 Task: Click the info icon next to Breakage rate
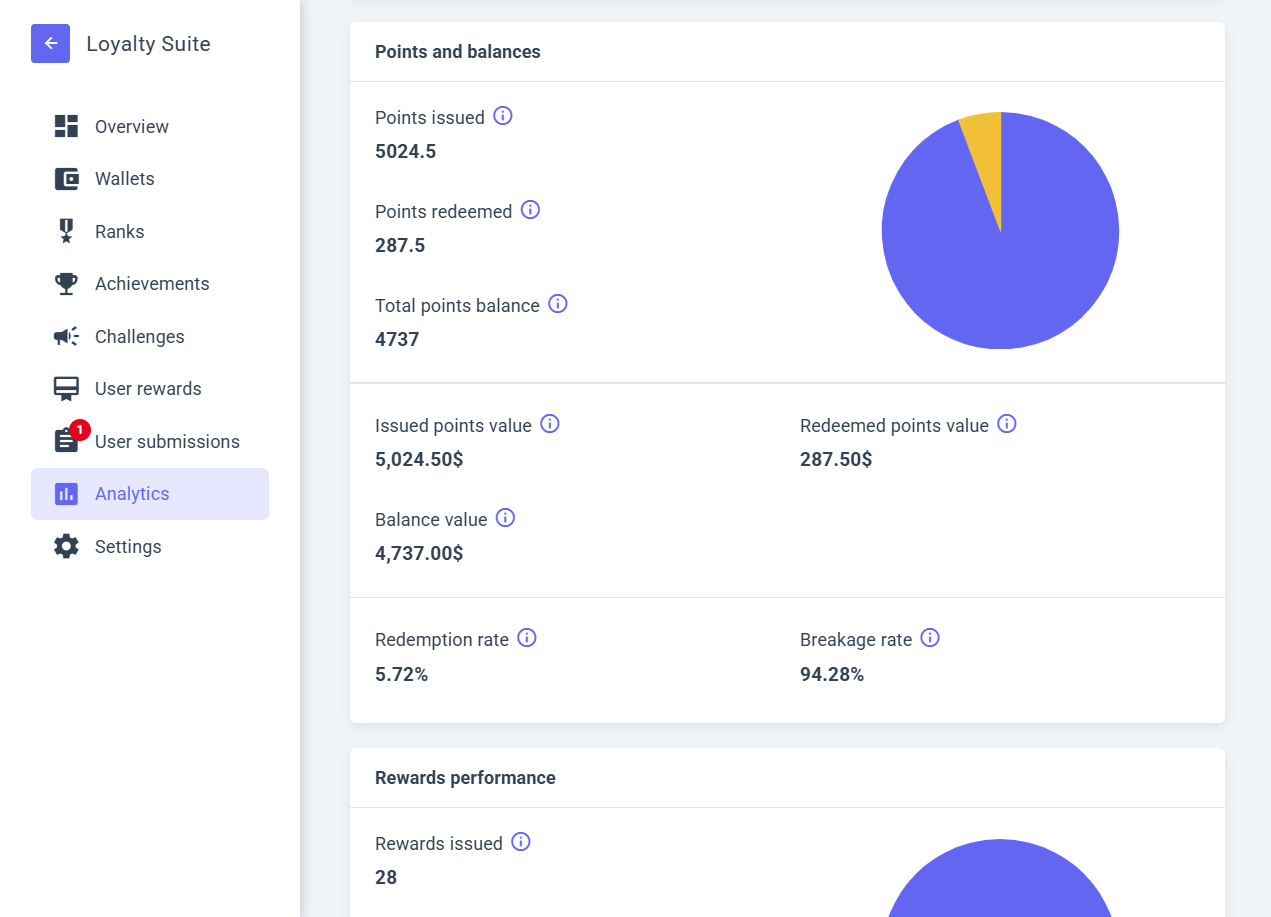[930, 638]
